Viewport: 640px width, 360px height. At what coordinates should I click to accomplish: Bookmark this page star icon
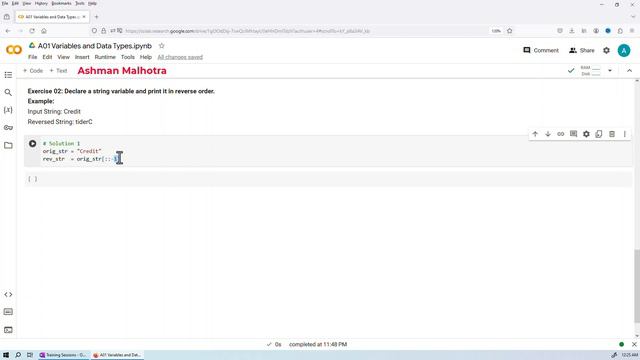pyautogui.click(x=509, y=31)
